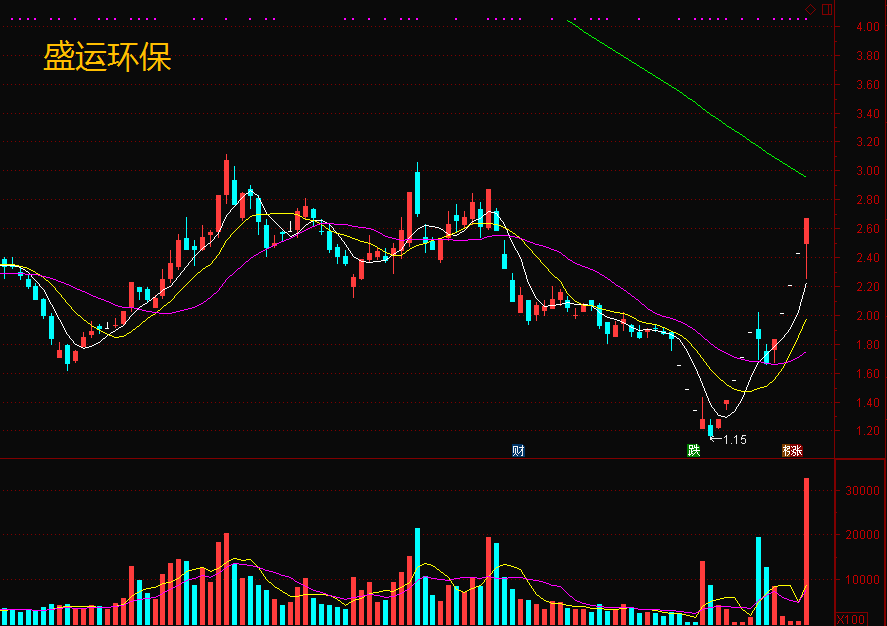Toggle the split-panel layout icon
This screenshot has width=887, height=626.
pos(827,9)
